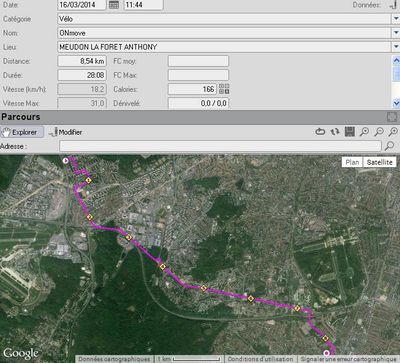Activate Modifier route editing mode
The height and width of the screenshot is (363, 400).
pos(66,132)
